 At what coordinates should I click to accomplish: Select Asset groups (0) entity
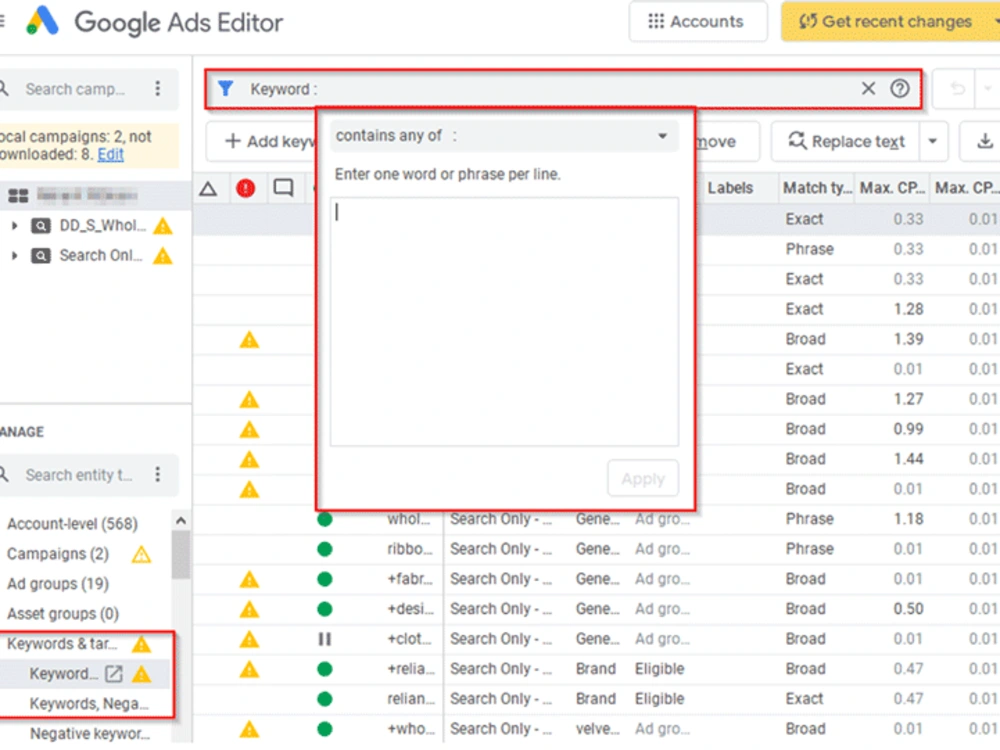(x=63, y=614)
